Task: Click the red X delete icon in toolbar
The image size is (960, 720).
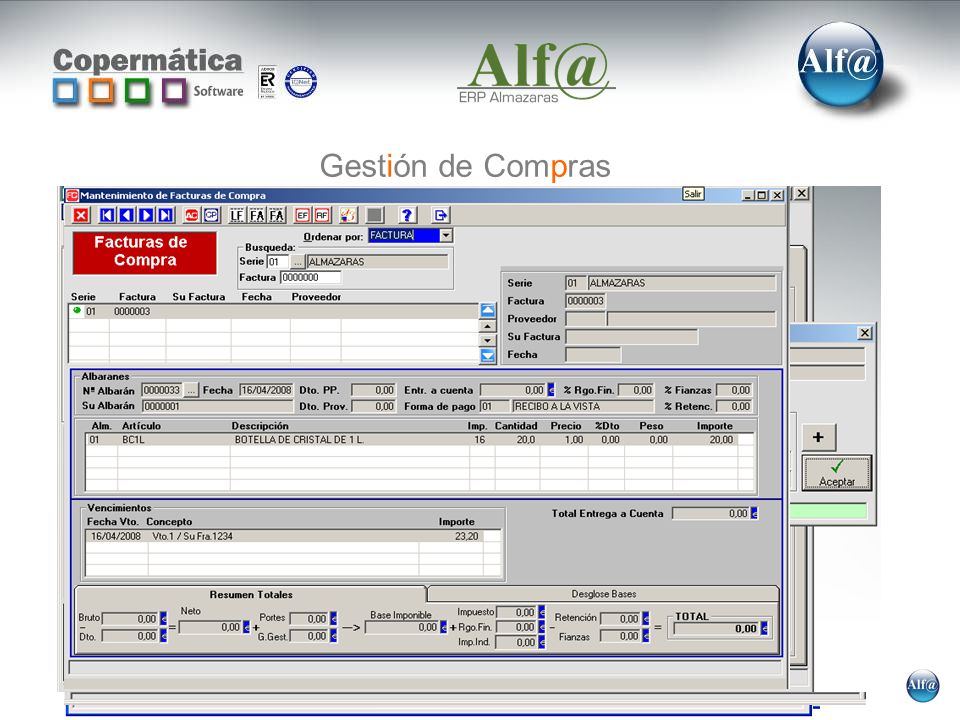Action: [81, 215]
